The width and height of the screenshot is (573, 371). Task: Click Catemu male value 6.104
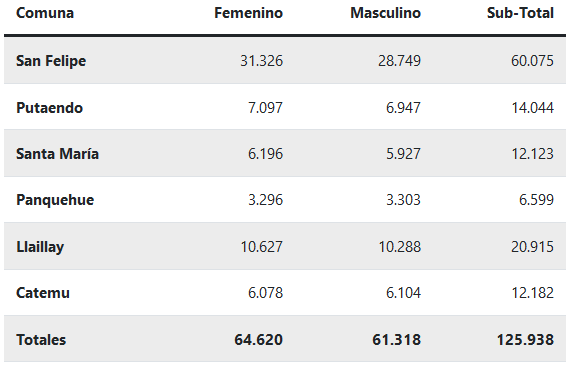403,293
